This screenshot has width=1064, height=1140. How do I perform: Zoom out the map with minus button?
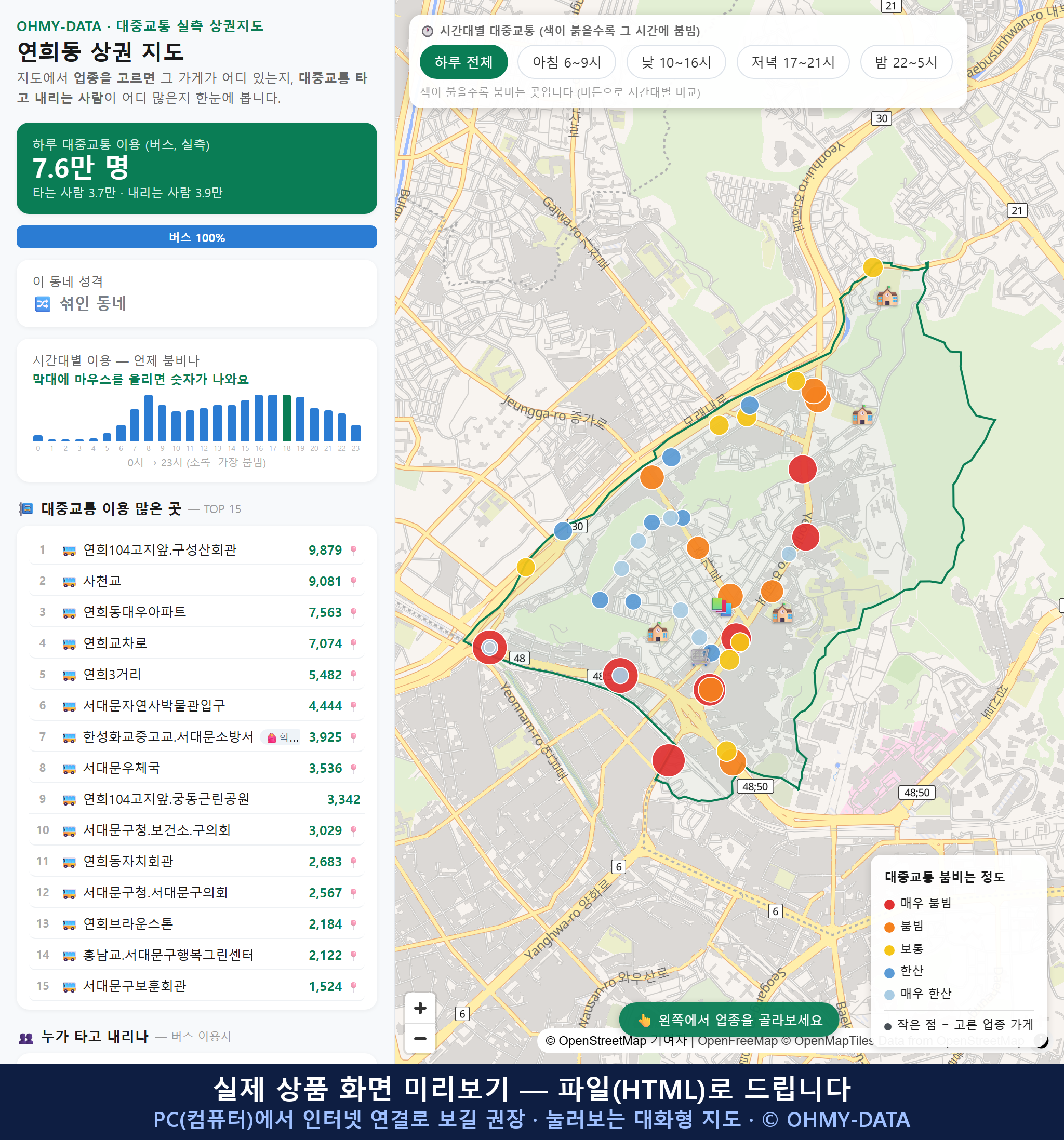(x=420, y=1039)
